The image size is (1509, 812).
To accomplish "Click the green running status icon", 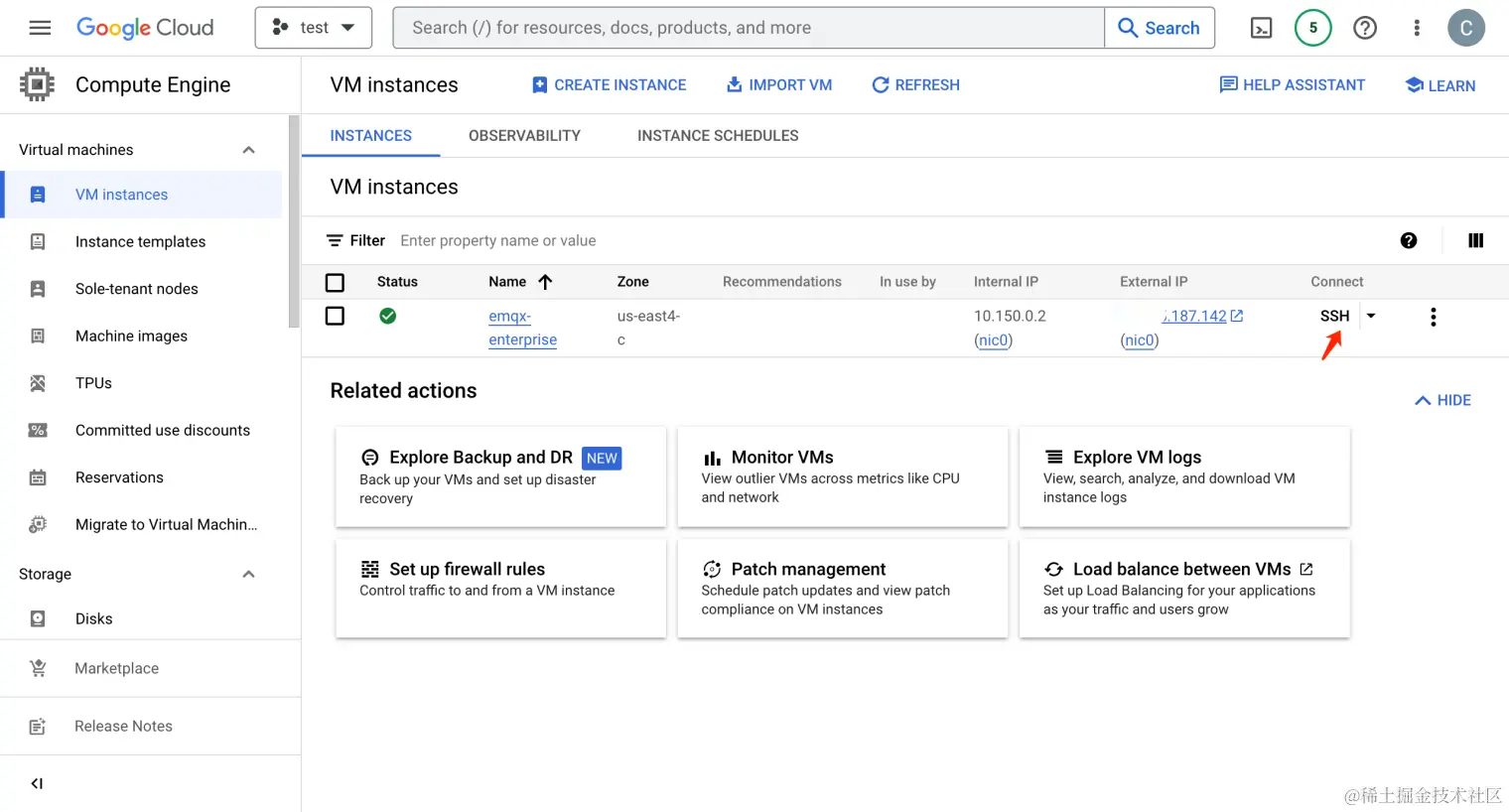I will [x=387, y=316].
